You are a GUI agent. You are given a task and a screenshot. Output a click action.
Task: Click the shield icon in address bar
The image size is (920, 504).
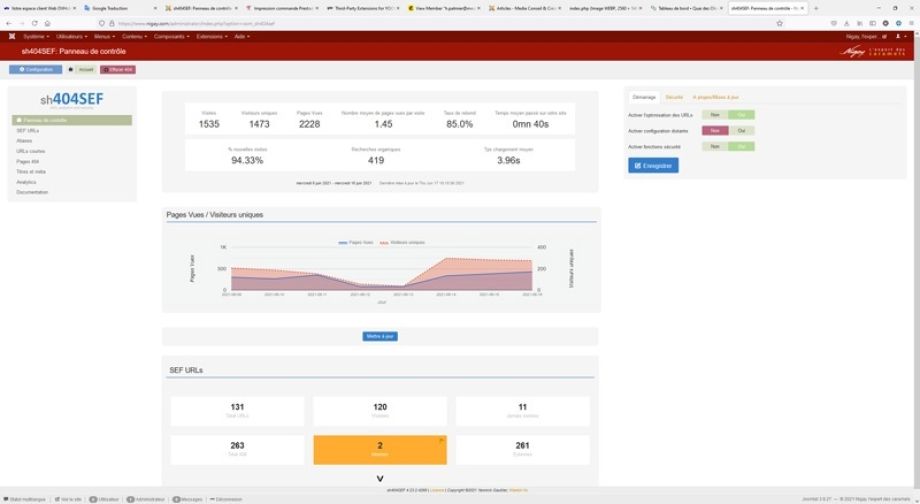(x=102, y=23)
